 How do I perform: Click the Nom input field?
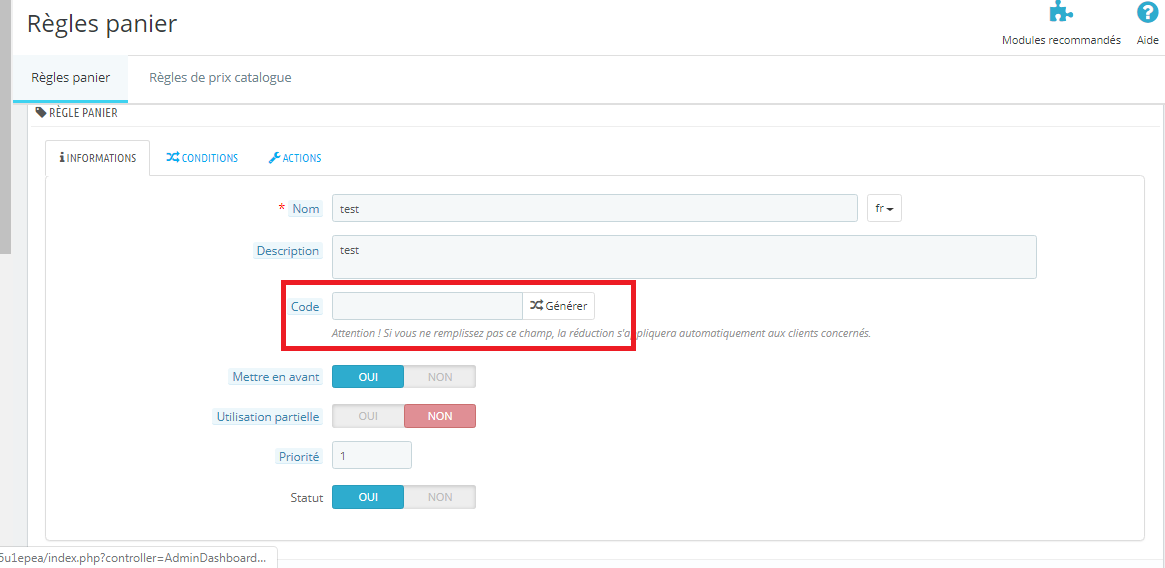click(594, 208)
